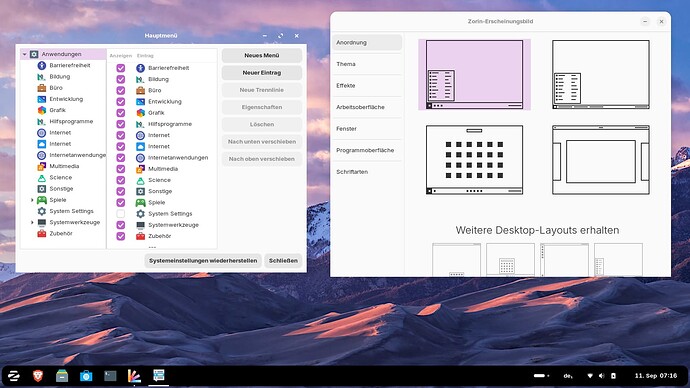Collapse the Anwendungen tree node
690x388 pixels.
tap(25, 54)
